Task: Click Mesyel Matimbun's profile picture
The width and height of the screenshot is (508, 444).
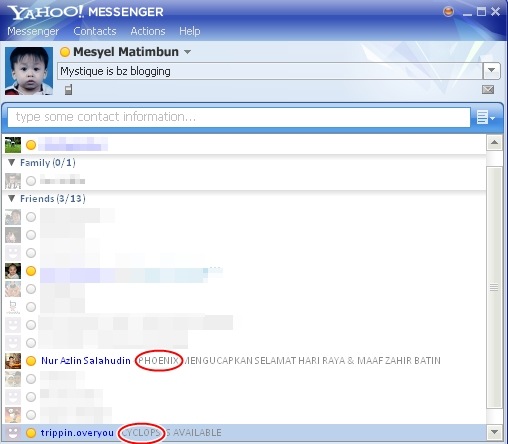Action: click(x=29, y=71)
